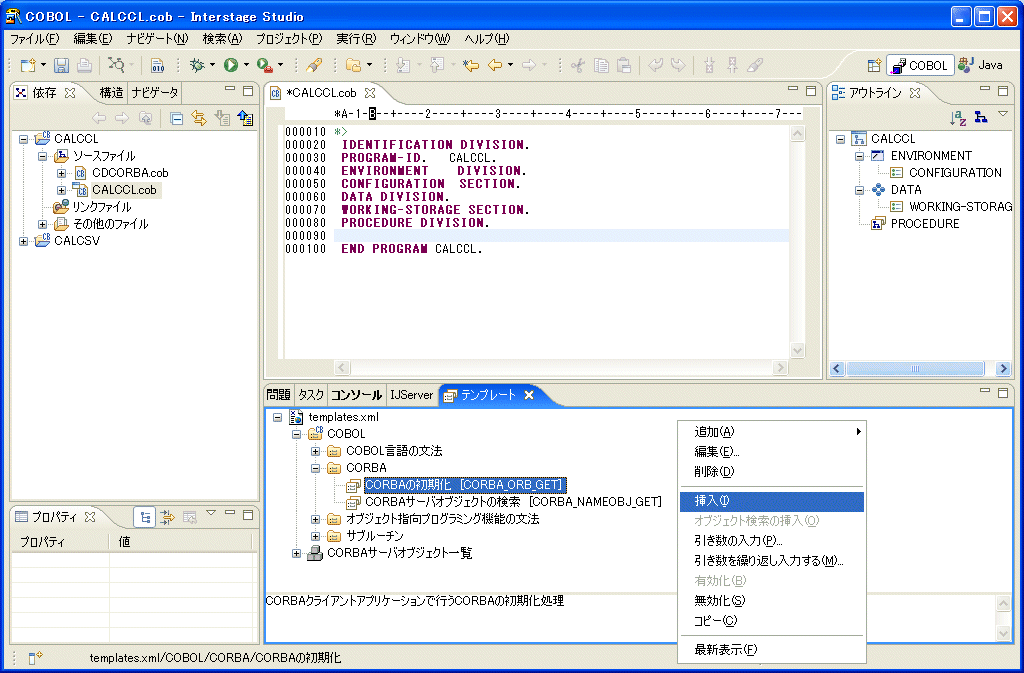Click Sort alphabetically icon in outline

tap(958, 117)
